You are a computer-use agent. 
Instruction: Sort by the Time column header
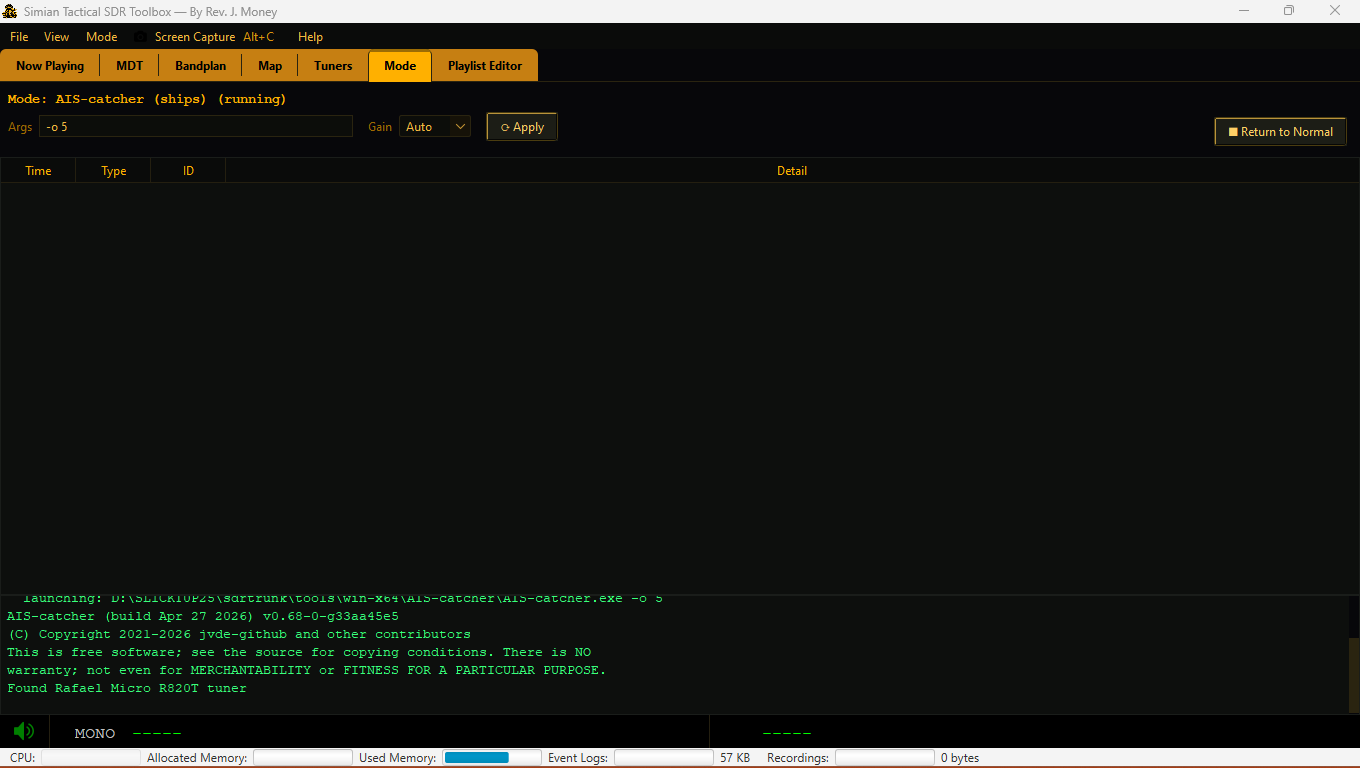pos(38,171)
